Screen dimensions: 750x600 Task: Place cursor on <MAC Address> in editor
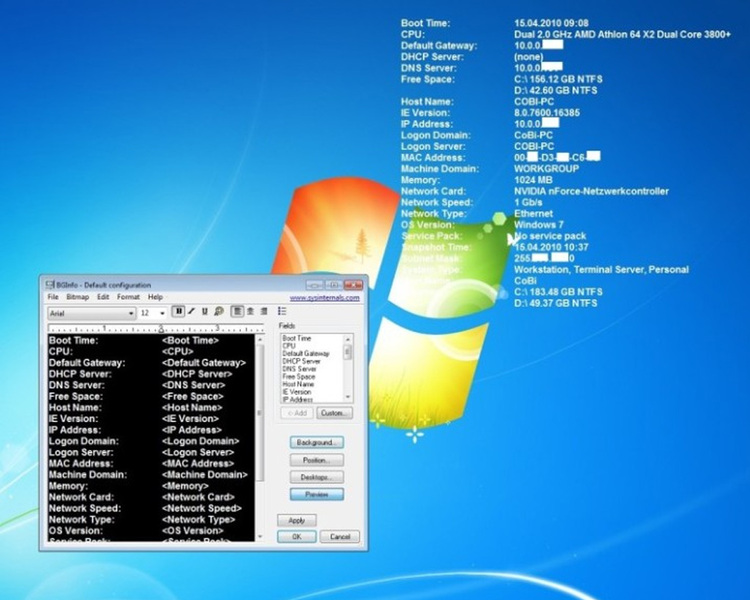198,464
